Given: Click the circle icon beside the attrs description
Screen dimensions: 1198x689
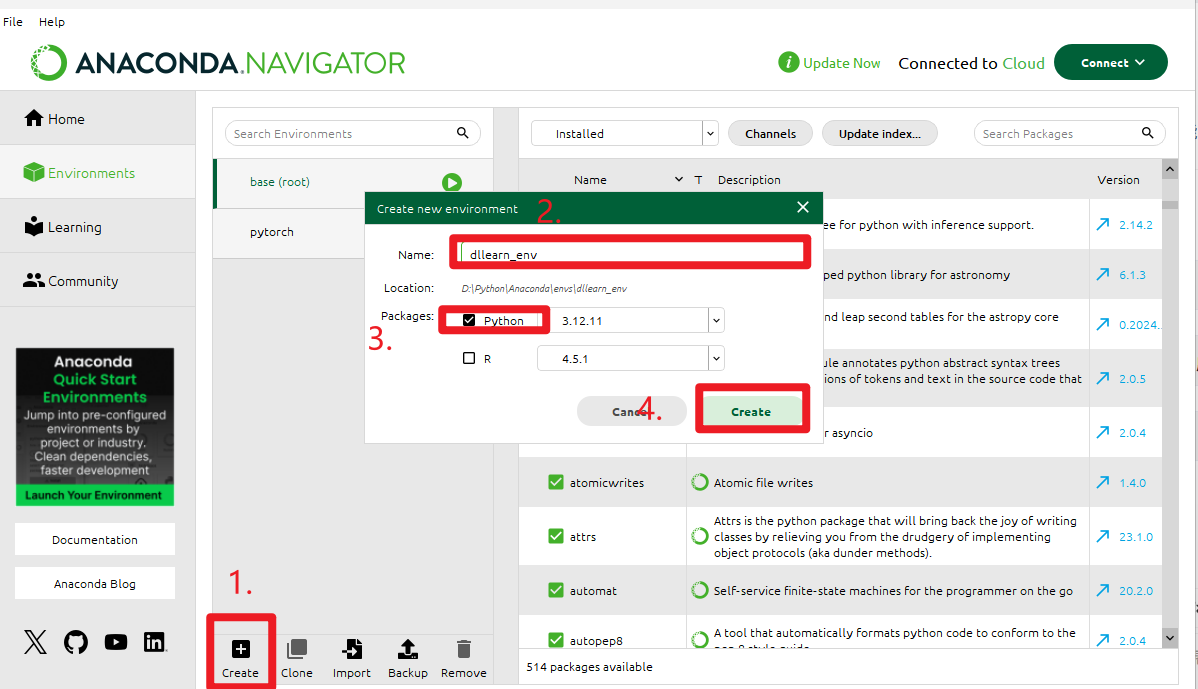Looking at the screenshot, I should tap(699, 536).
